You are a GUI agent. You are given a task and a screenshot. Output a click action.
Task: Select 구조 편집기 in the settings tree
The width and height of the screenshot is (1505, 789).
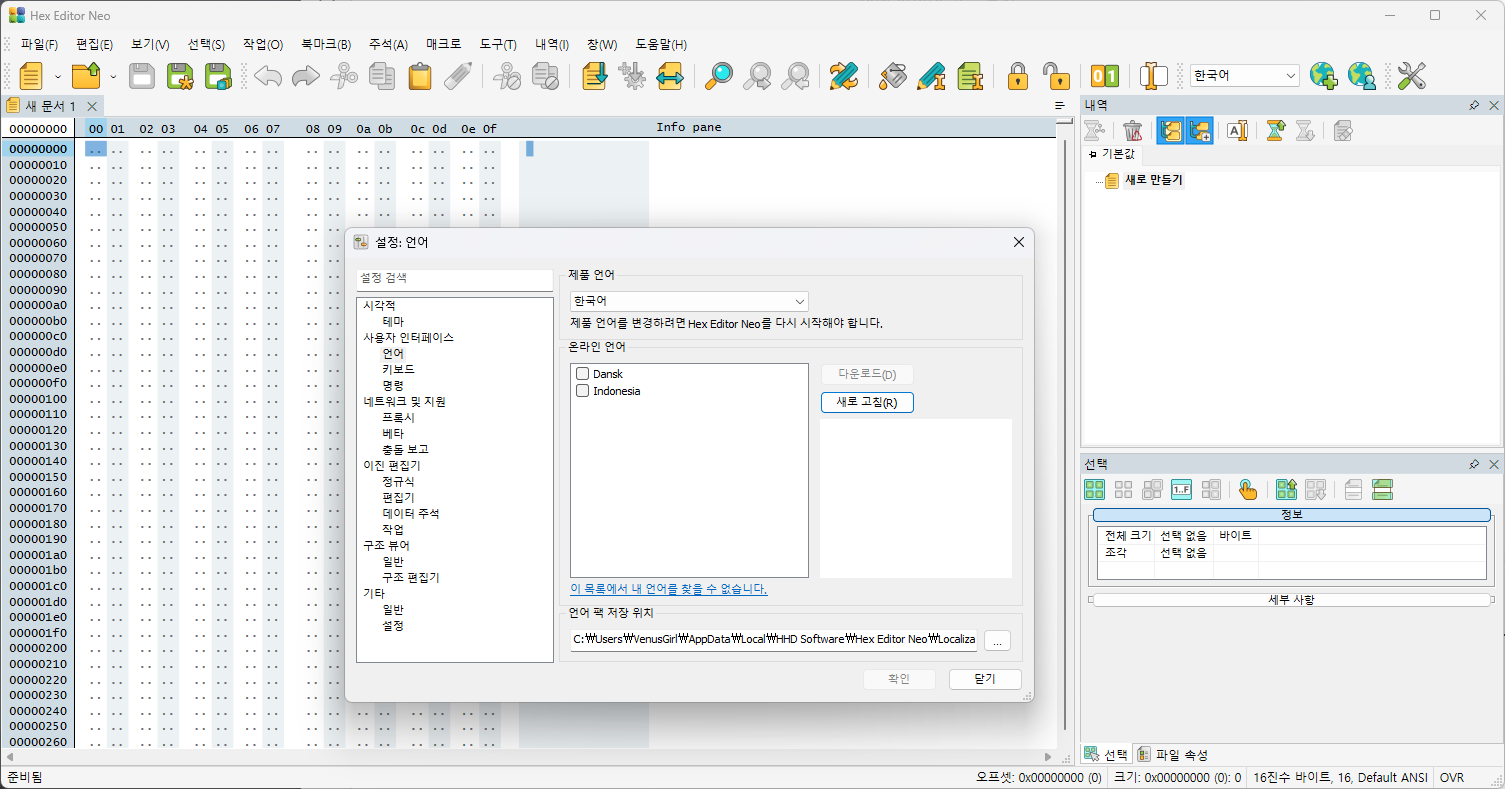(410, 577)
